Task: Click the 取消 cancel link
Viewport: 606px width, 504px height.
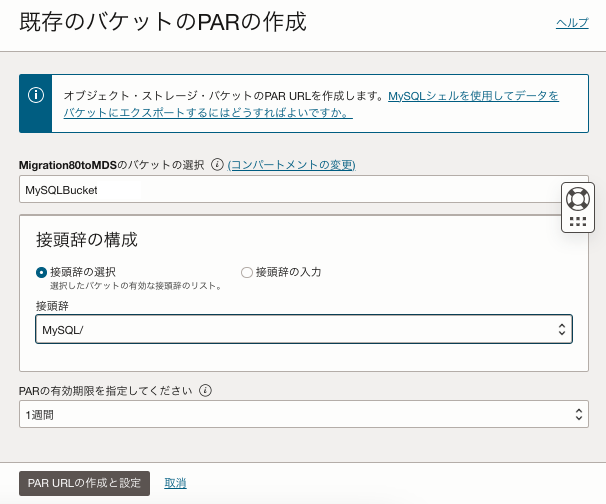Action: pyautogui.click(x=175, y=483)
